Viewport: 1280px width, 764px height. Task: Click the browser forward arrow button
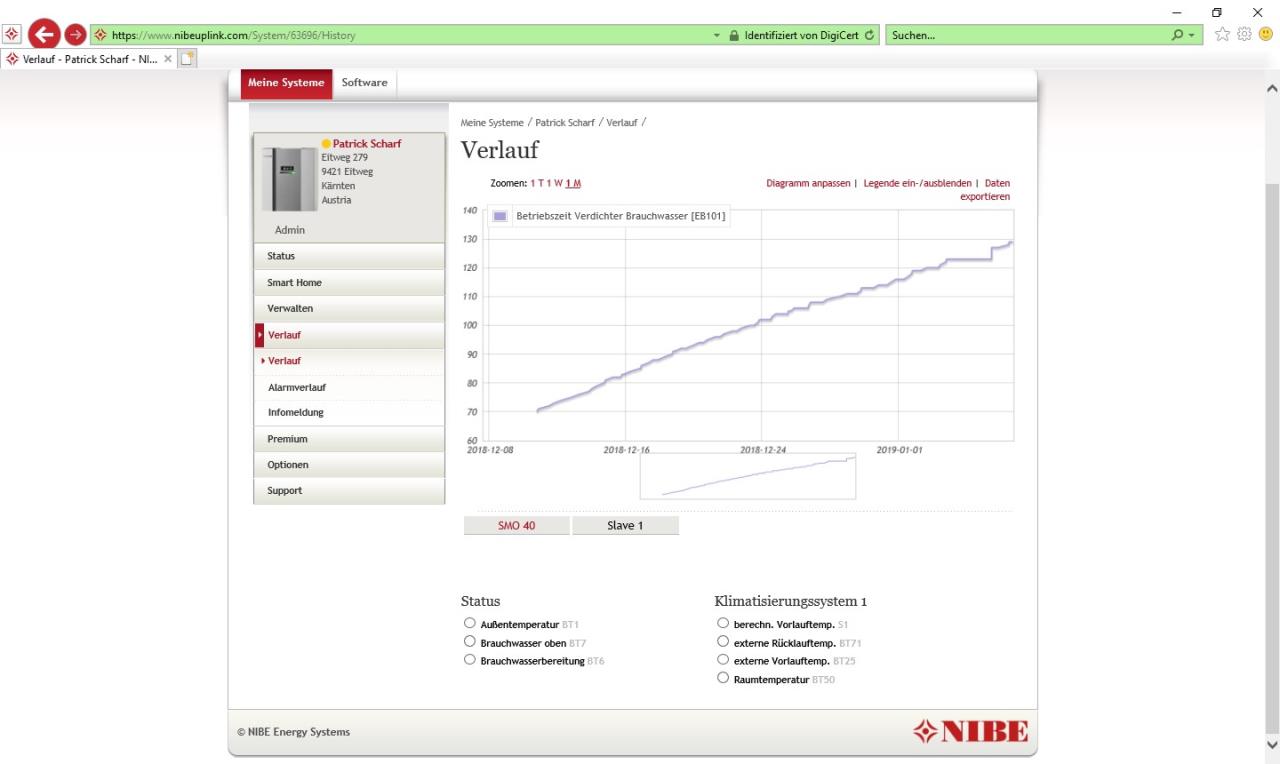pyautogui.click(x=75, y=35)
